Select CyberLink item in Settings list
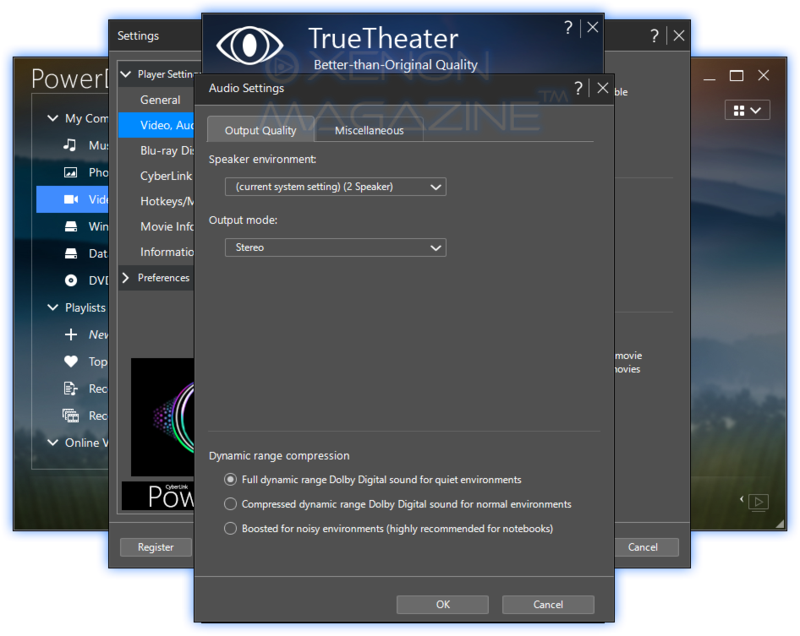 click(x=156, y=176)
